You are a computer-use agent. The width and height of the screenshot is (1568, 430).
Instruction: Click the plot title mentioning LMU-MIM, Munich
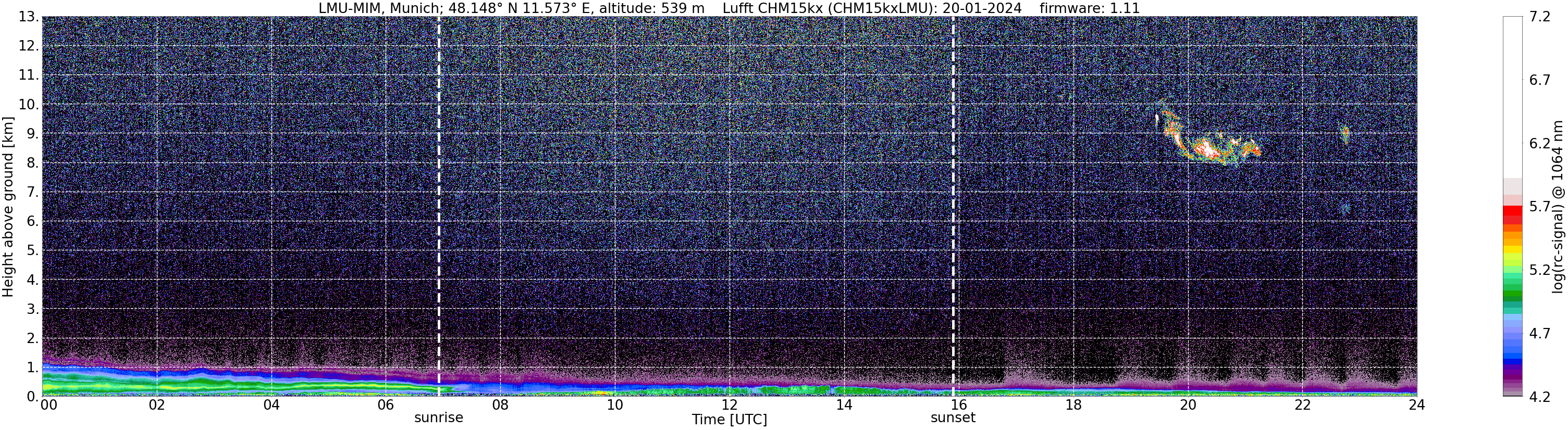729,8
